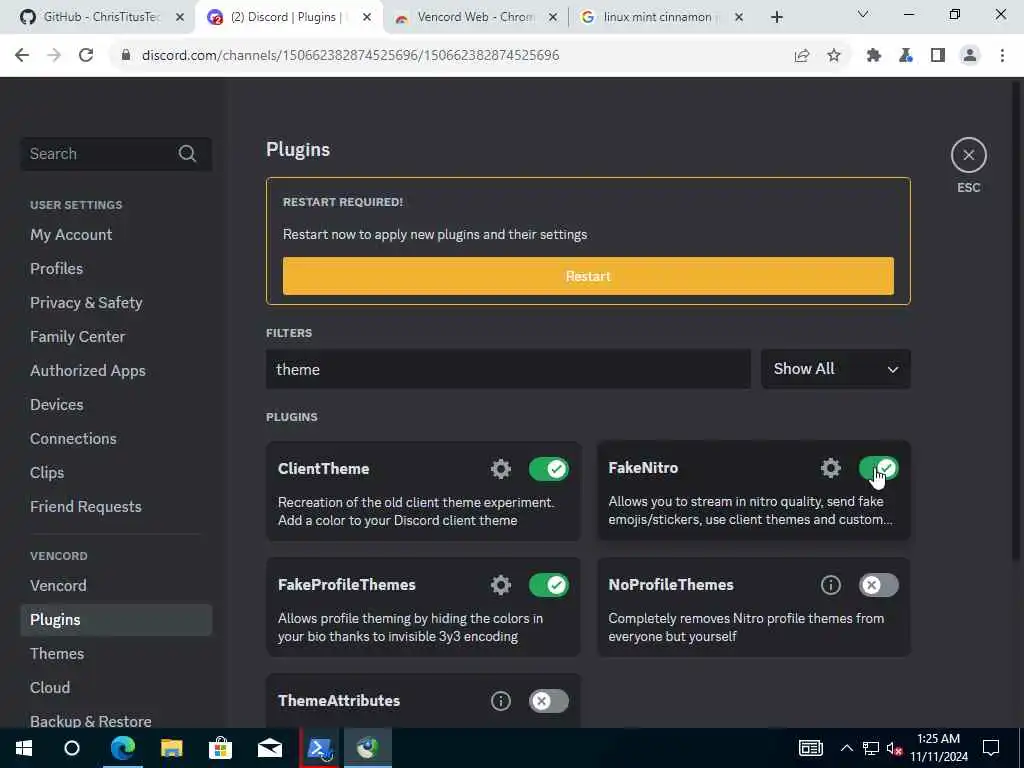Open Profiles settings
The height and width of the screenshot is (768, 1024).
pos(57,268)
